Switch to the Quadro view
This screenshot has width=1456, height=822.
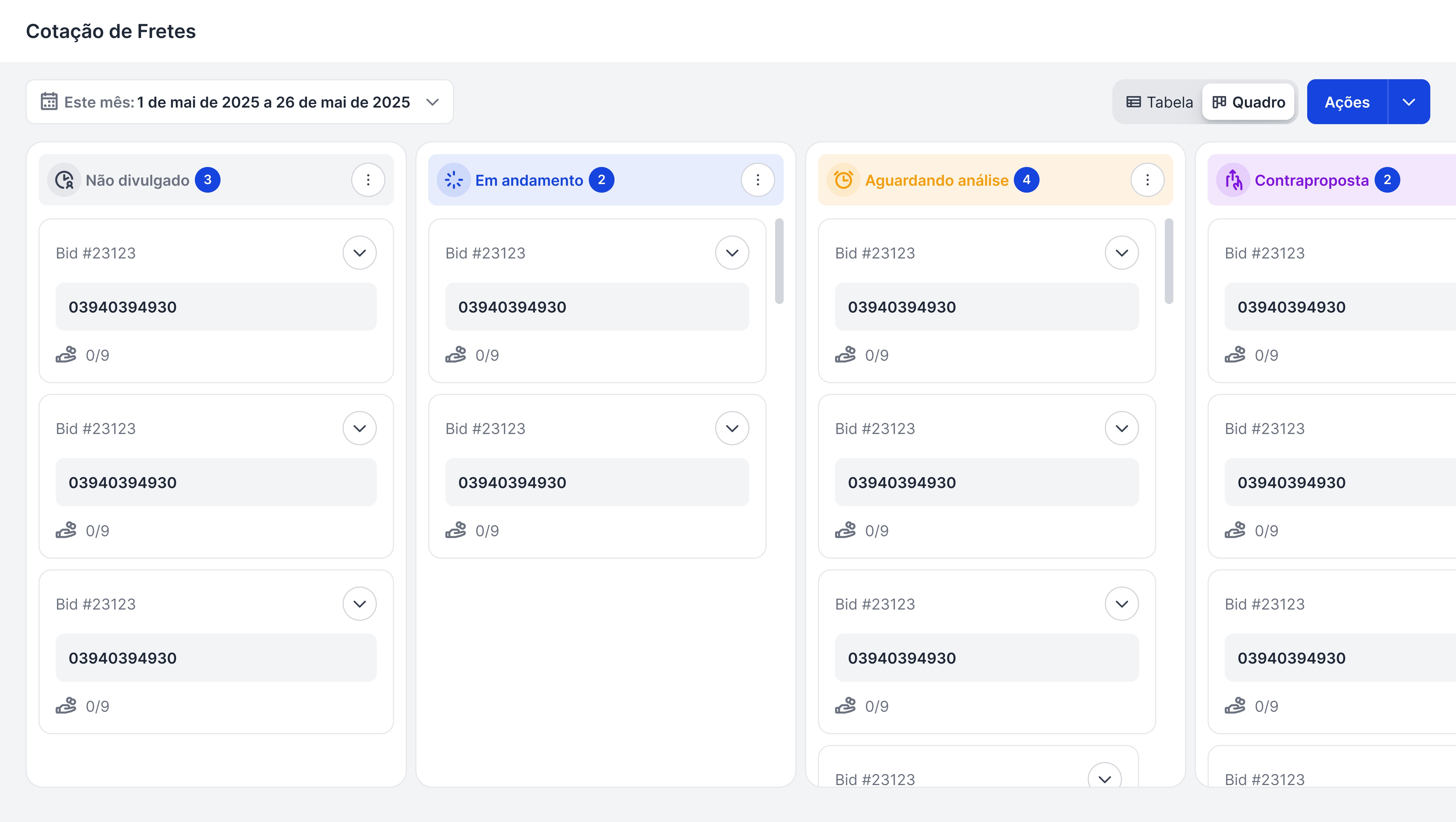tap(1249, 102)
